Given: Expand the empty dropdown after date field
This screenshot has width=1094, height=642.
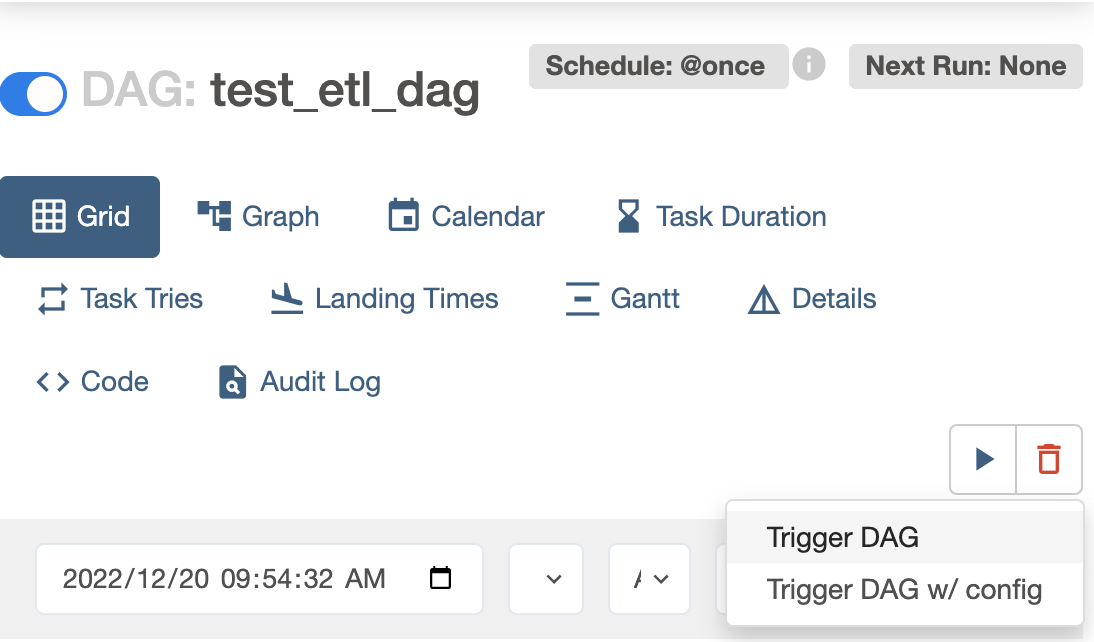Looking at the screenshot, I should (546, 579).
